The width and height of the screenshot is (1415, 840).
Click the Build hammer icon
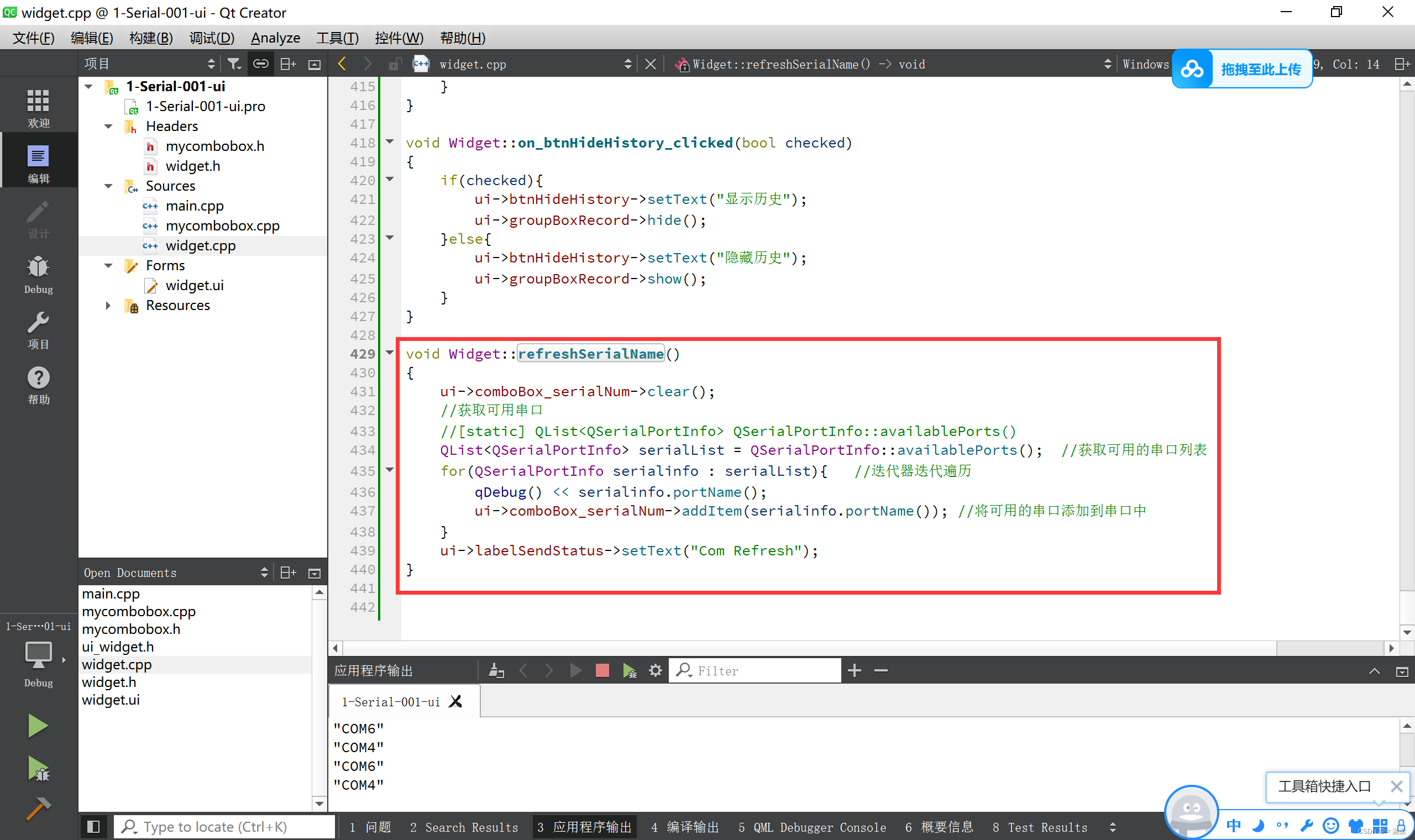click(38, 809)
